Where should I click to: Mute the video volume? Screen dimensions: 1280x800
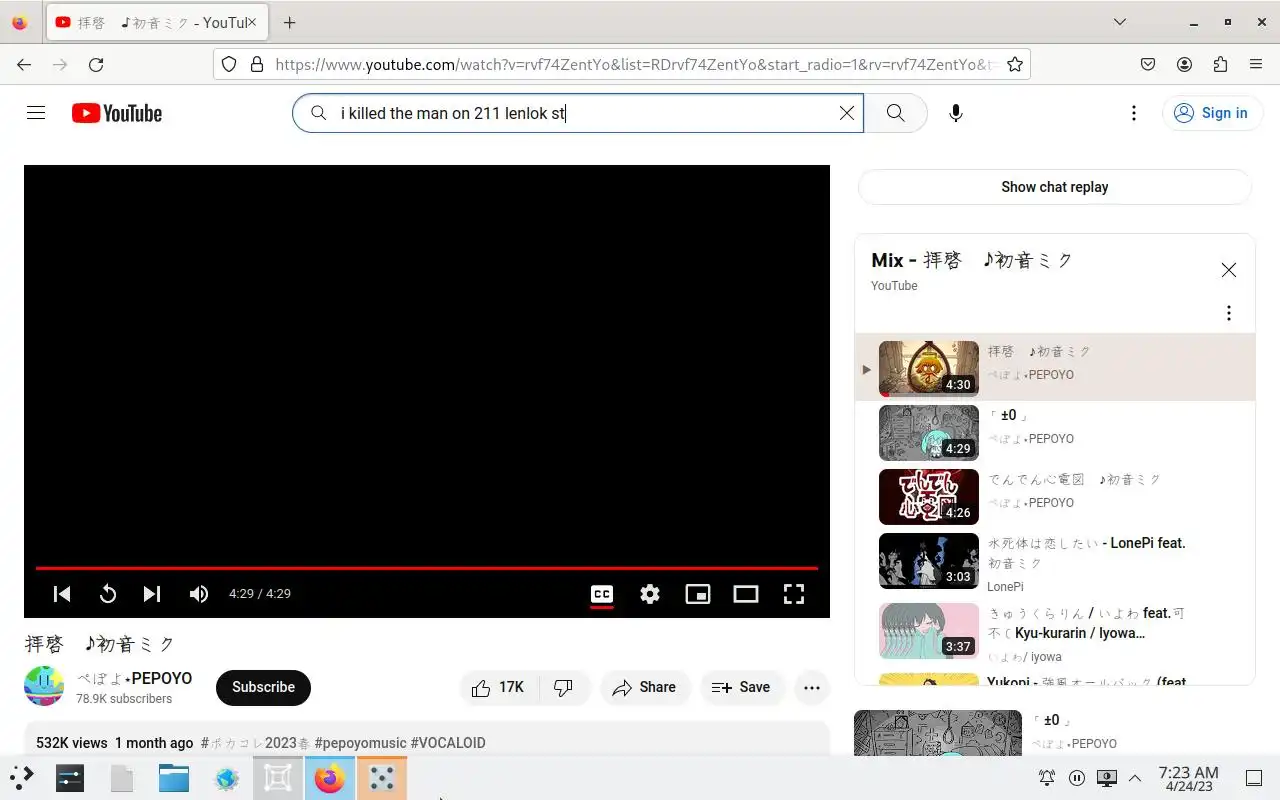(199, 594)
